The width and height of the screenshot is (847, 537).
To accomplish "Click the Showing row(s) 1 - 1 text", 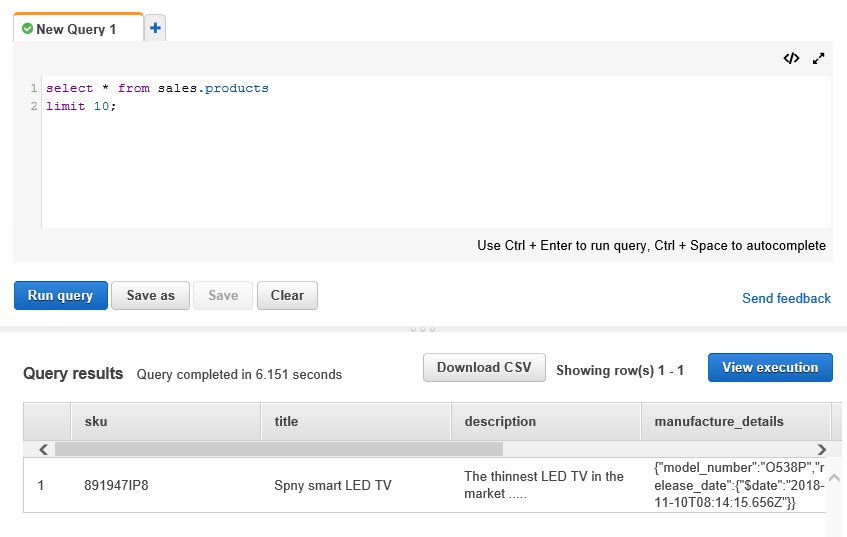I will click(x=620, y=370).
